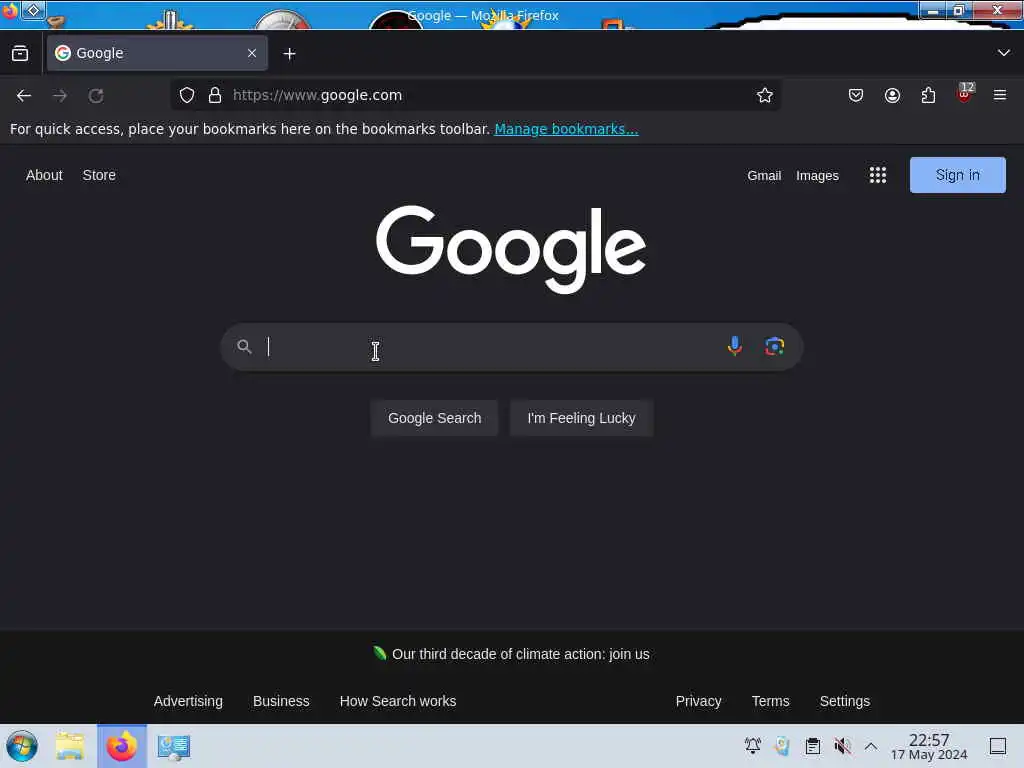1024x768 pixels.
Task: Show site security padlock info
Action: (x=215, y=95)
